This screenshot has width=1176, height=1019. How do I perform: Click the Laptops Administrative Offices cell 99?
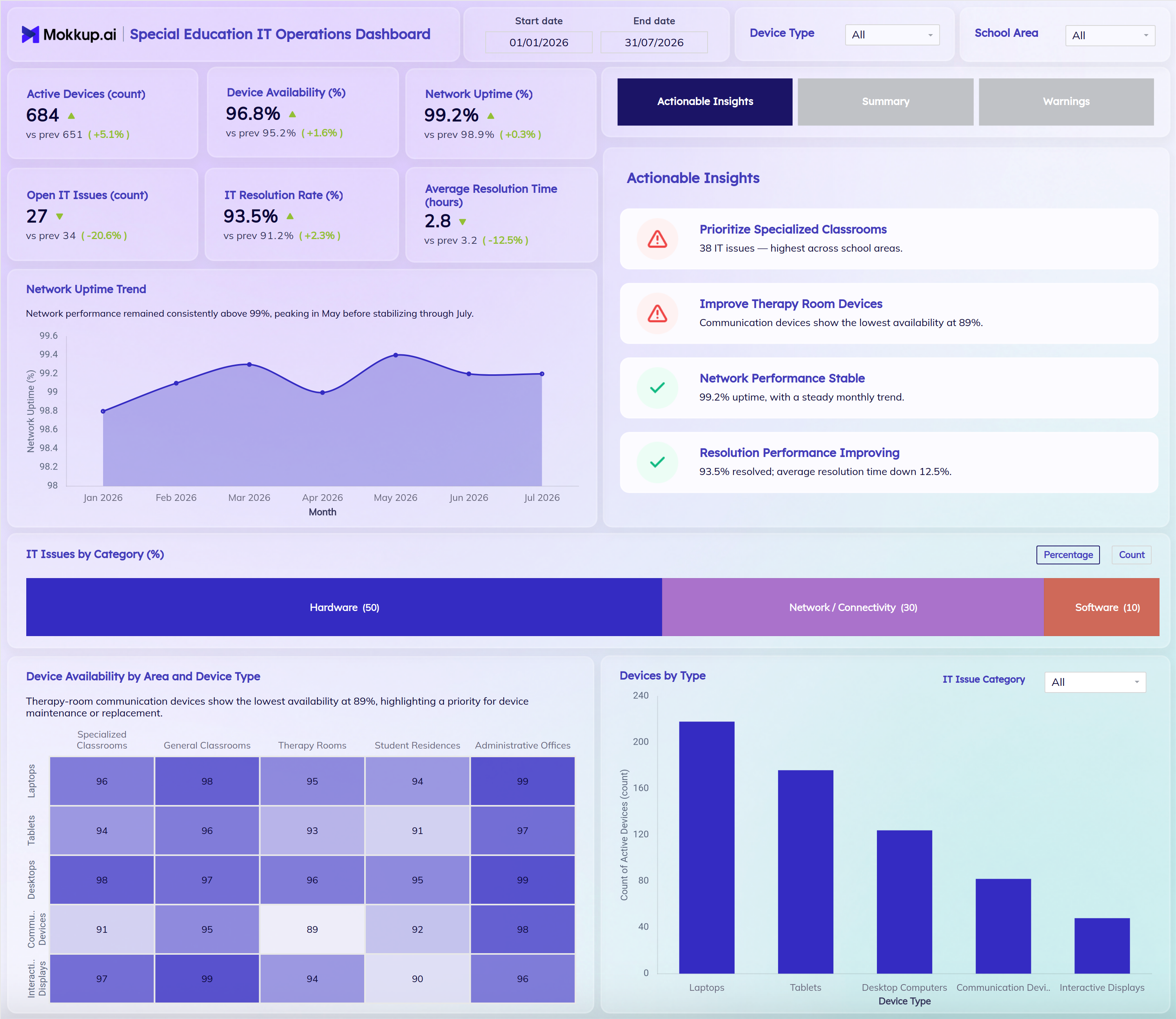tap(523, 782)
